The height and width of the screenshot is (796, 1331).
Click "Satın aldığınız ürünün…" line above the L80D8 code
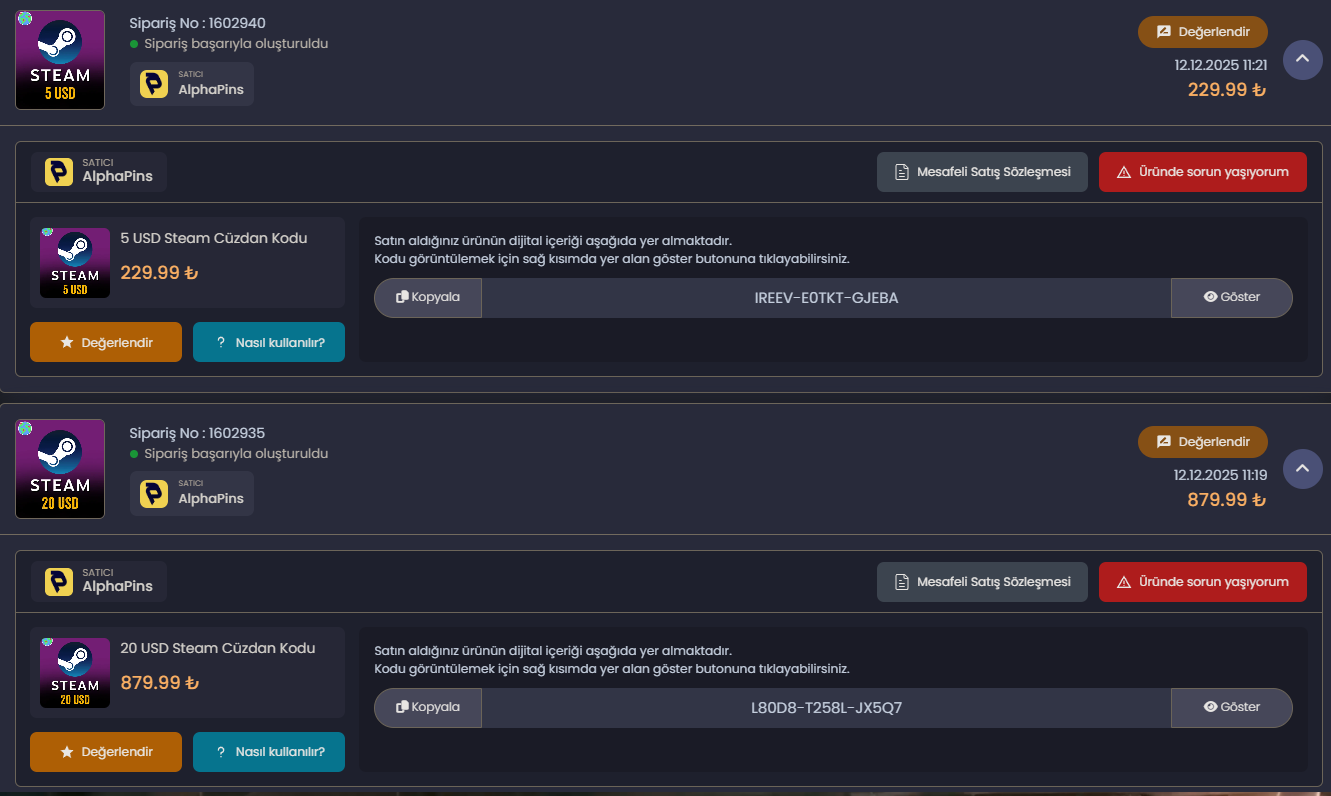click(x=553, y=651)
